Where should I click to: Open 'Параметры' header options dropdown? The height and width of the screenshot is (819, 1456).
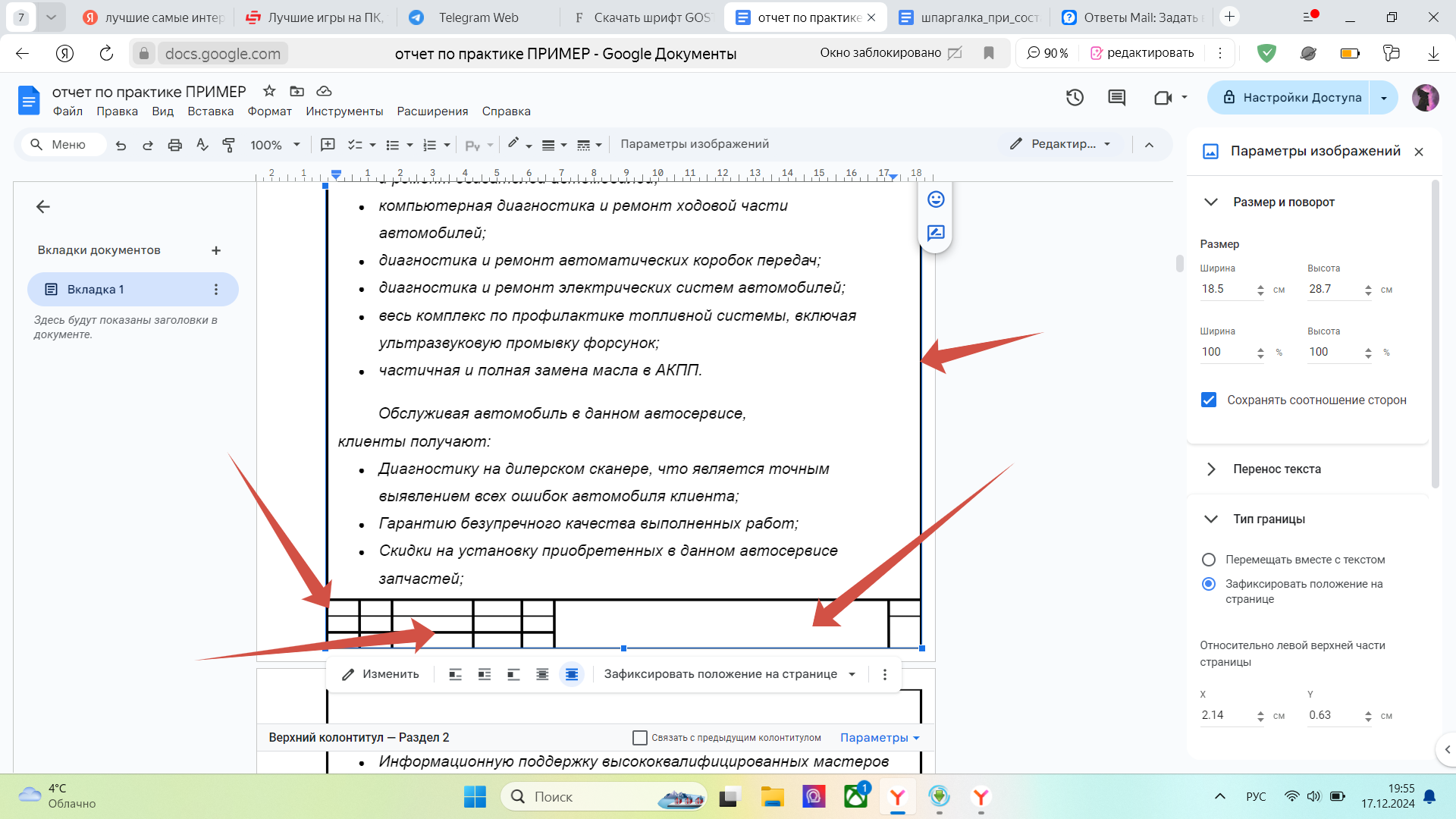point(880,738)
